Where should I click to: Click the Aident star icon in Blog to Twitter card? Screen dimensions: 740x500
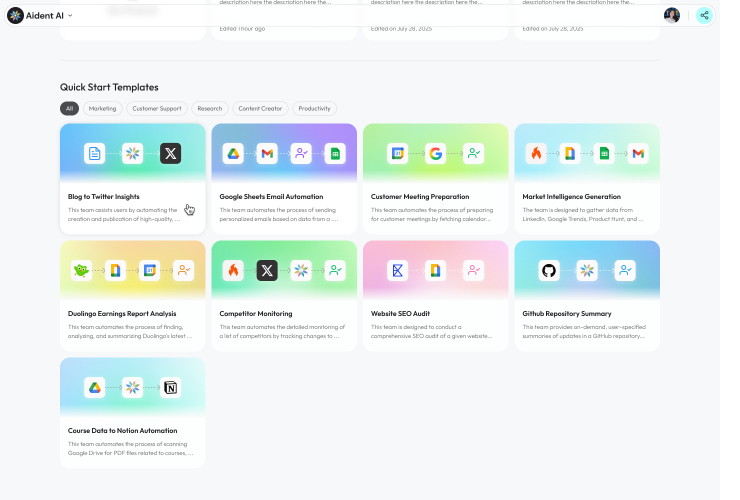[133, 153]
